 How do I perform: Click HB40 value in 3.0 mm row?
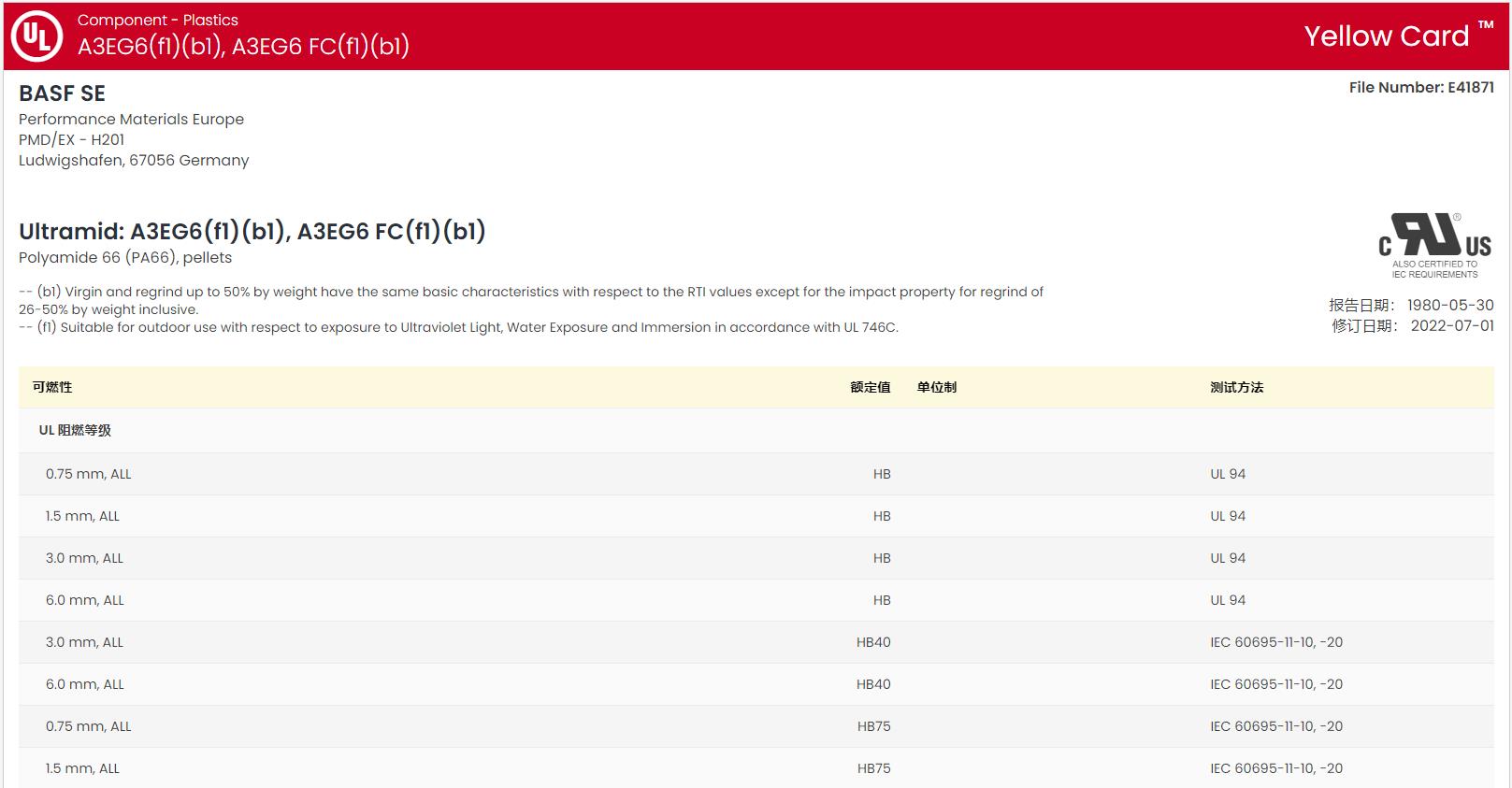coord(873,642)
